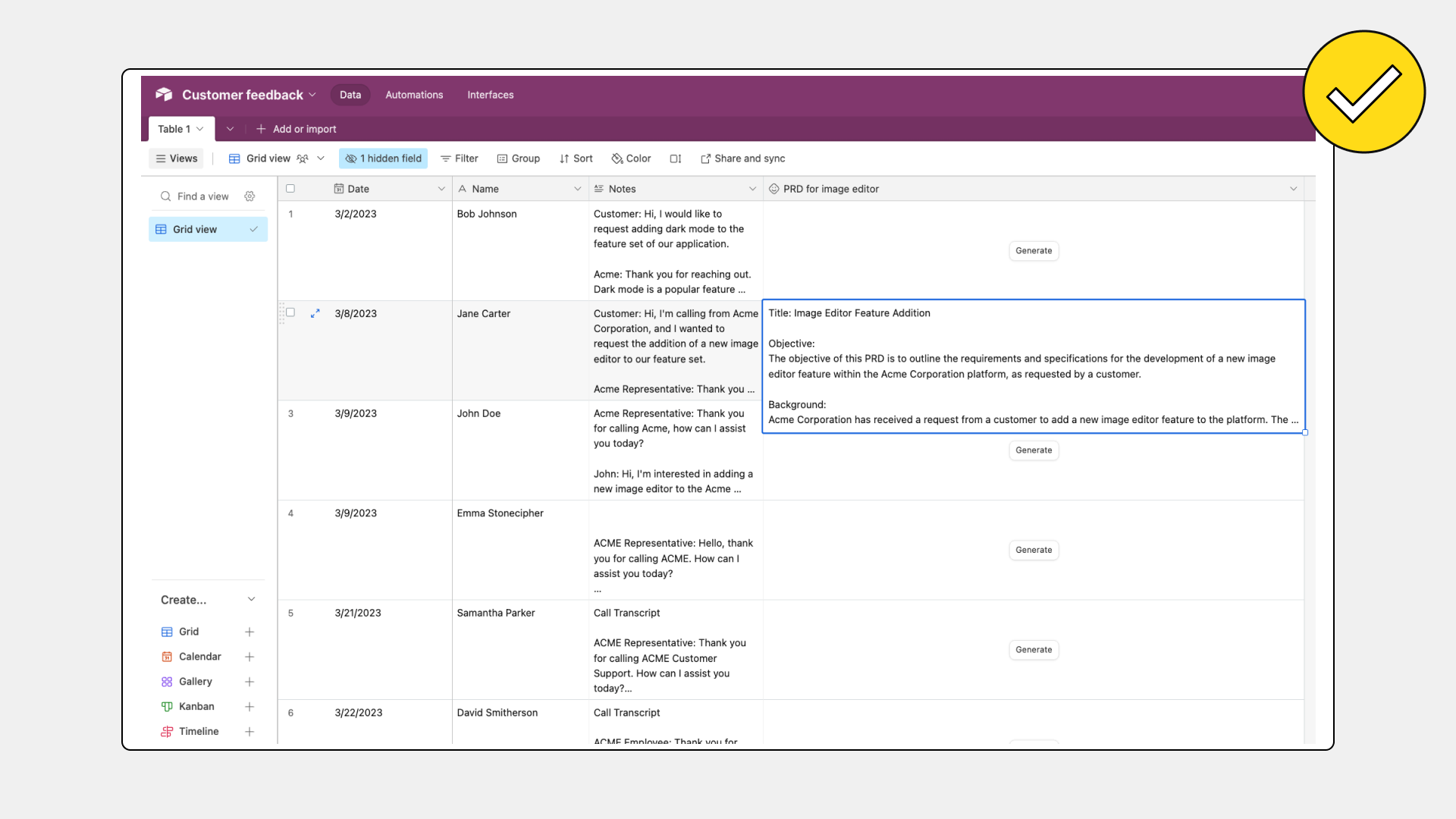Click the plus icon next to Timeline
This screenshot has height=819, width=1456.
(x=249, y=732)
